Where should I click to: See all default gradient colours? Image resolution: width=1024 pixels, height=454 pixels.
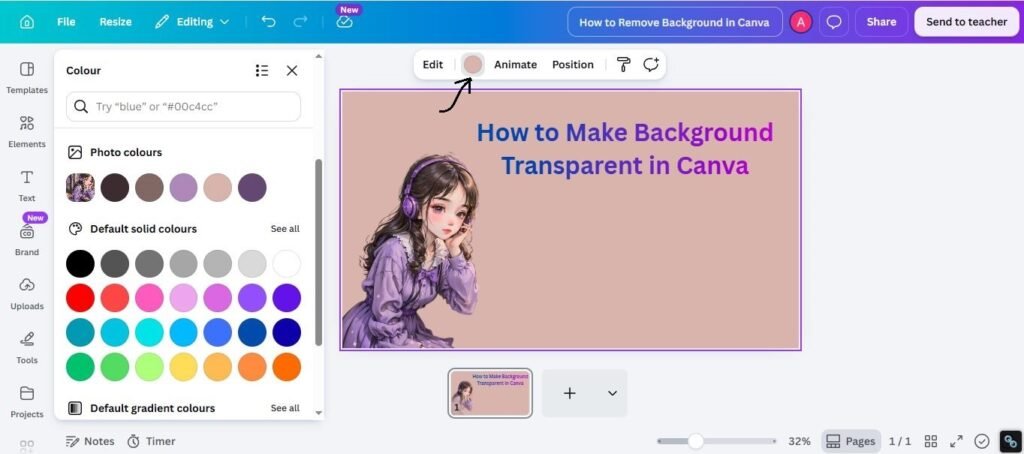[285, 408]
